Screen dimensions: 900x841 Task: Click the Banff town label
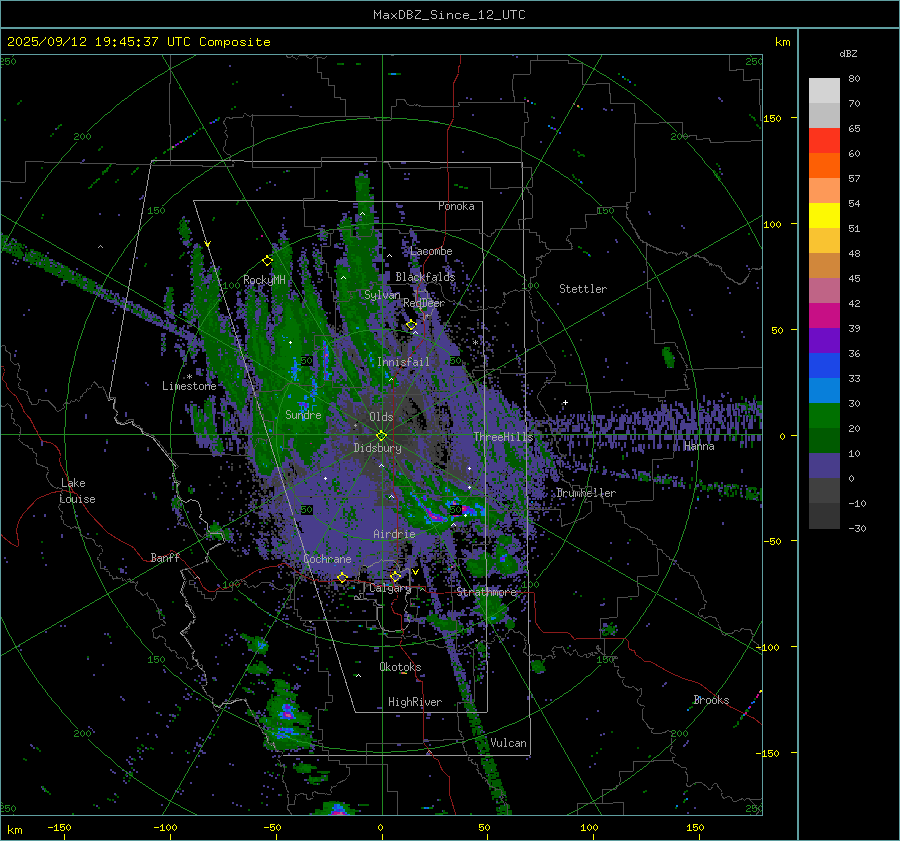(165, 557)
